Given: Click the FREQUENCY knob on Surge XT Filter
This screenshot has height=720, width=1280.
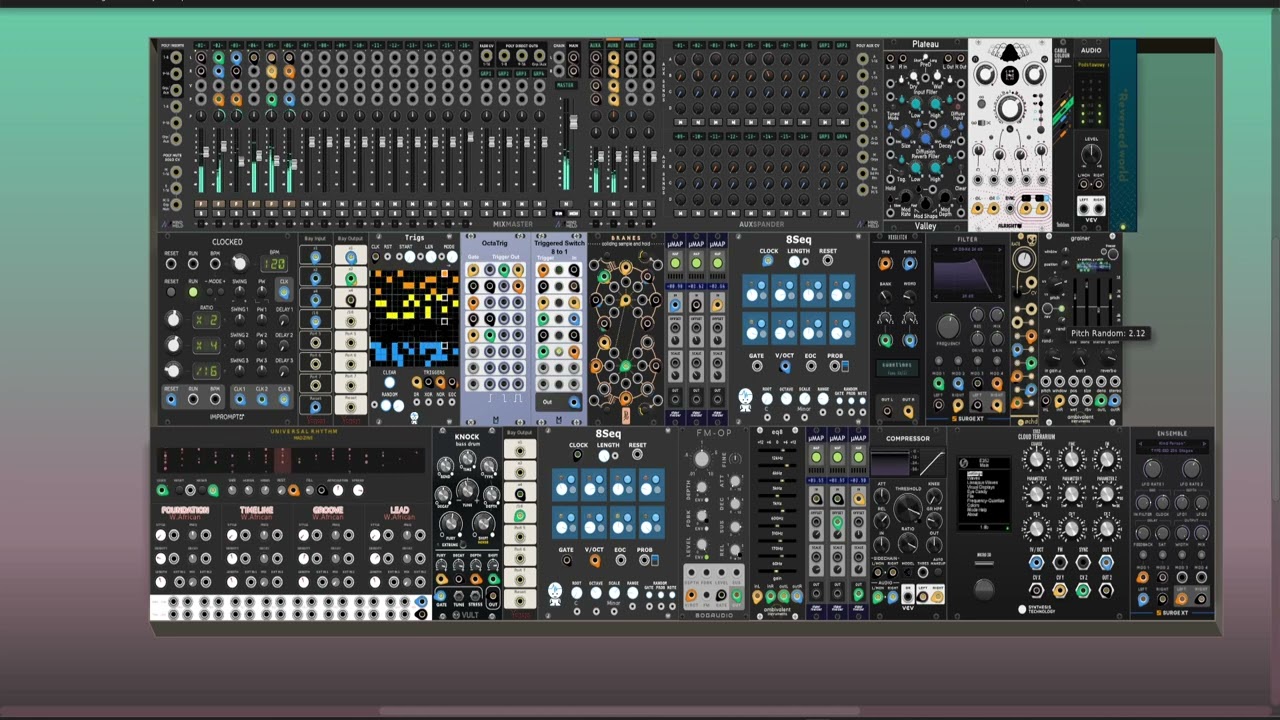Looking at the screenshot, I should (948, 326).
